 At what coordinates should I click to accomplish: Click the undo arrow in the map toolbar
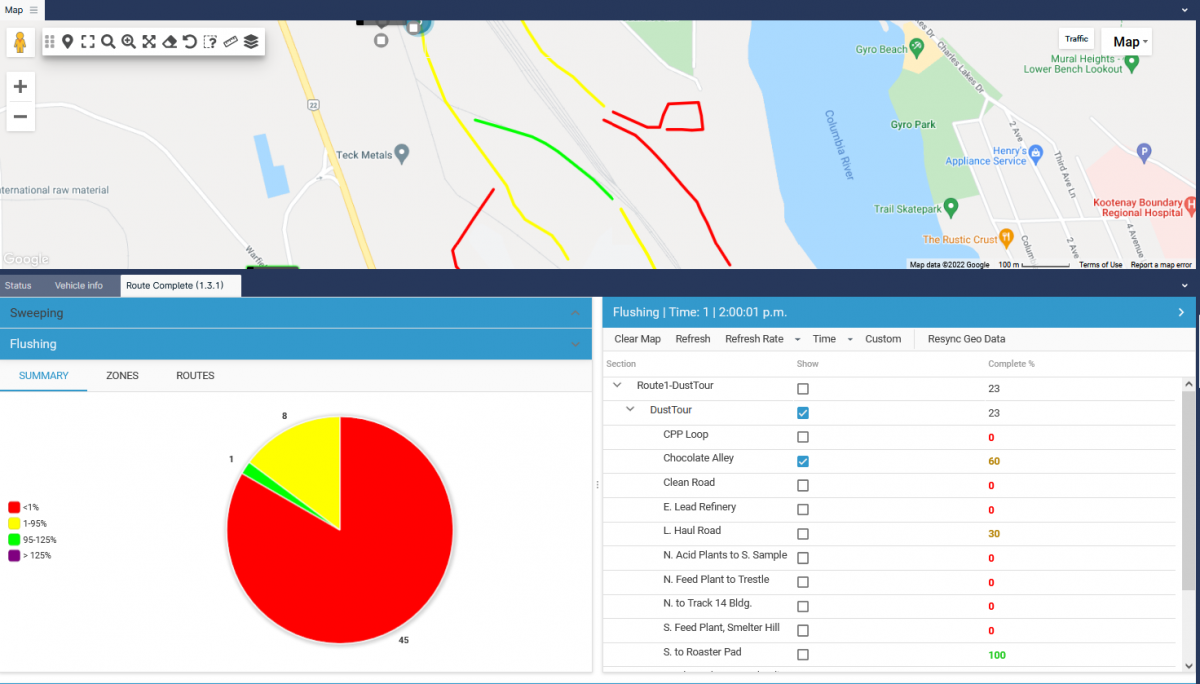point(190,42)
